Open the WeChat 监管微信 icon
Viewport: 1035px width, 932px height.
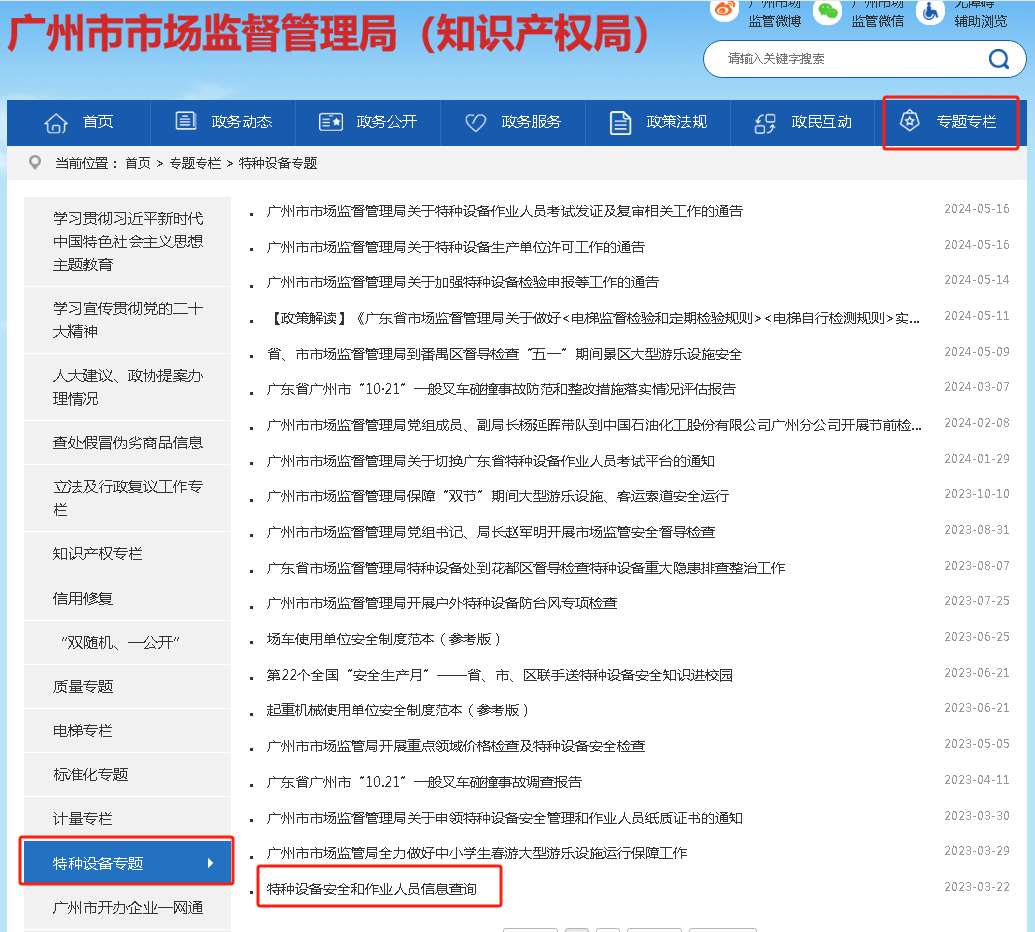(827, 11)
